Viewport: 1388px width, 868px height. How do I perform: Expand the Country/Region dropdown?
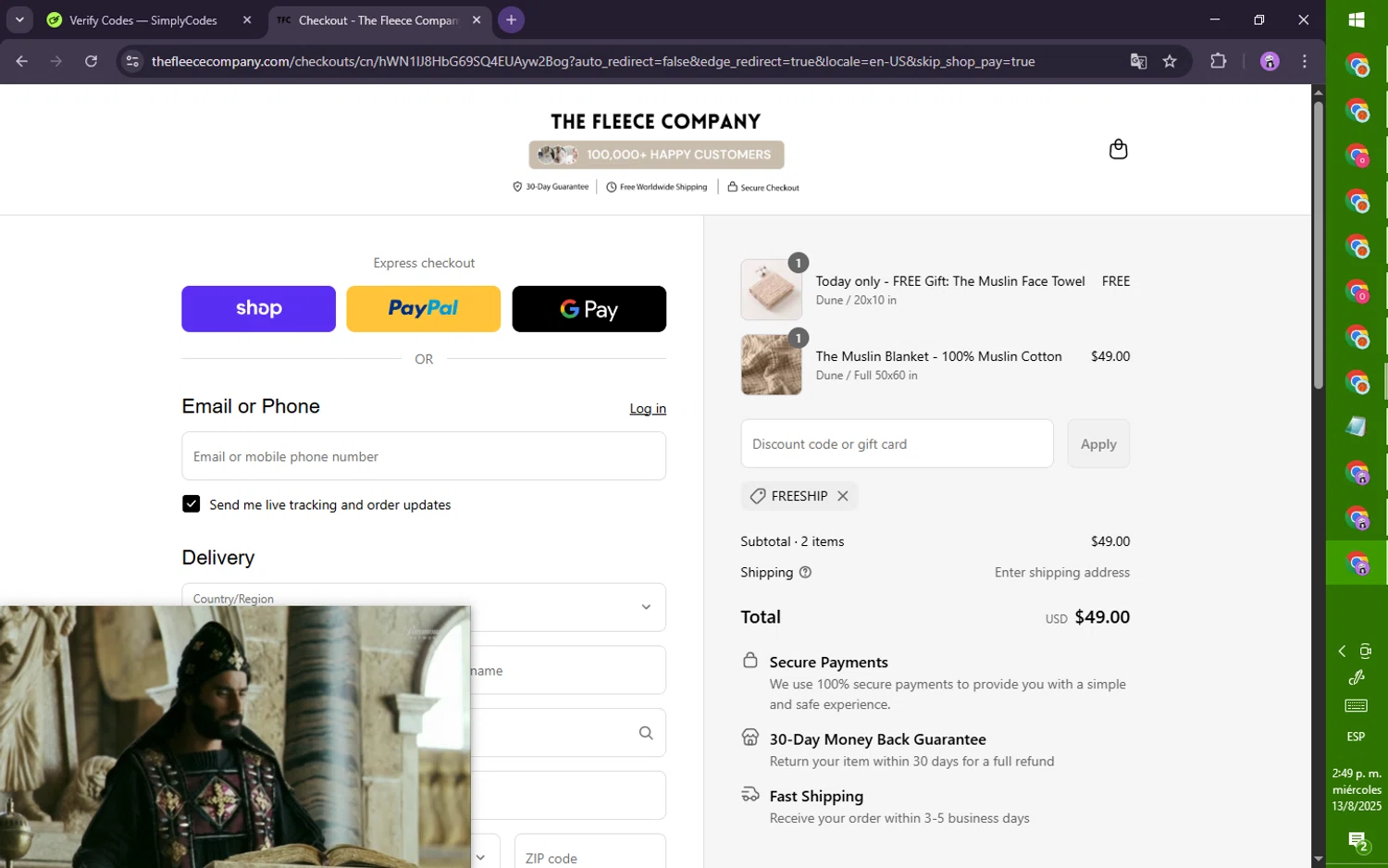(424, 607)
